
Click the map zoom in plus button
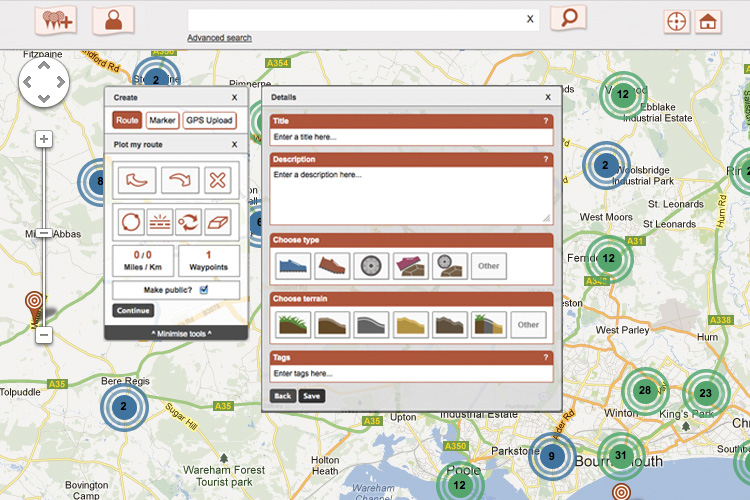pos(43,140)
